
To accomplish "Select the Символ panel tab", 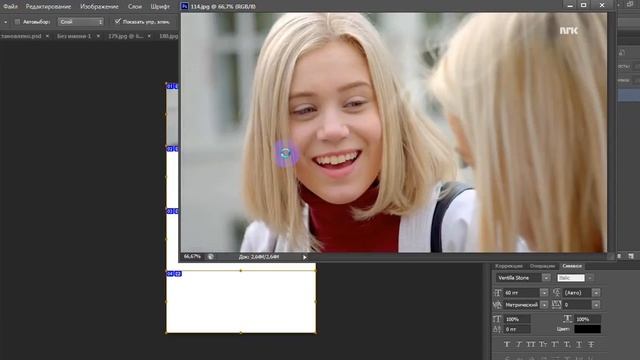I will tap(572, 266).
